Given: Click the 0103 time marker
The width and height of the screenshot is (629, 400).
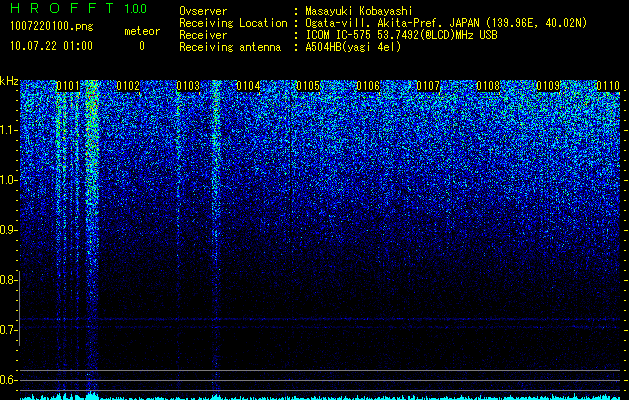Looking at the screenshot, I should click(188, 86).
